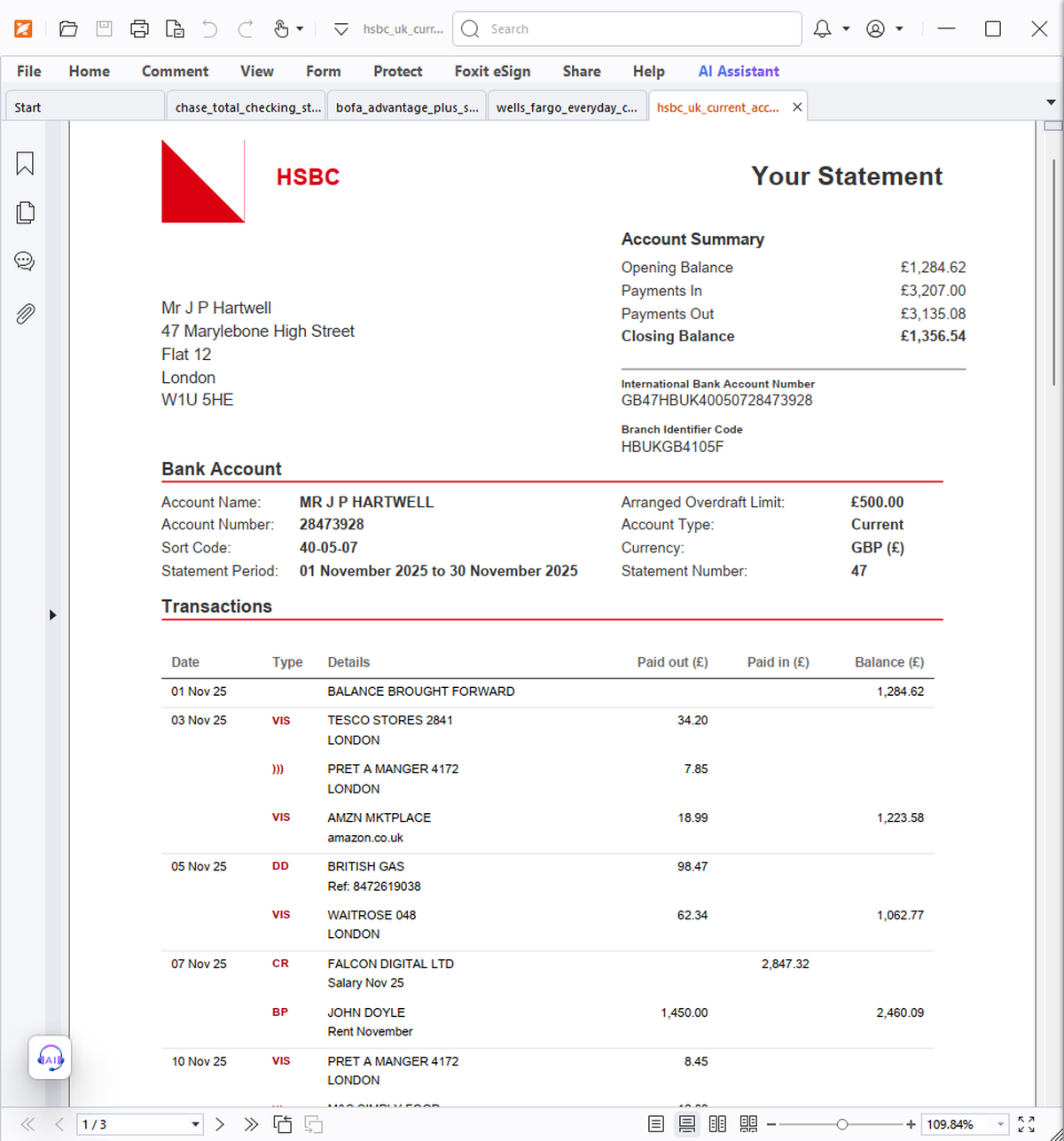This screenshot has width=1064, height=1141.
Task: Open the Comment tab
Action: coord(175,71)
